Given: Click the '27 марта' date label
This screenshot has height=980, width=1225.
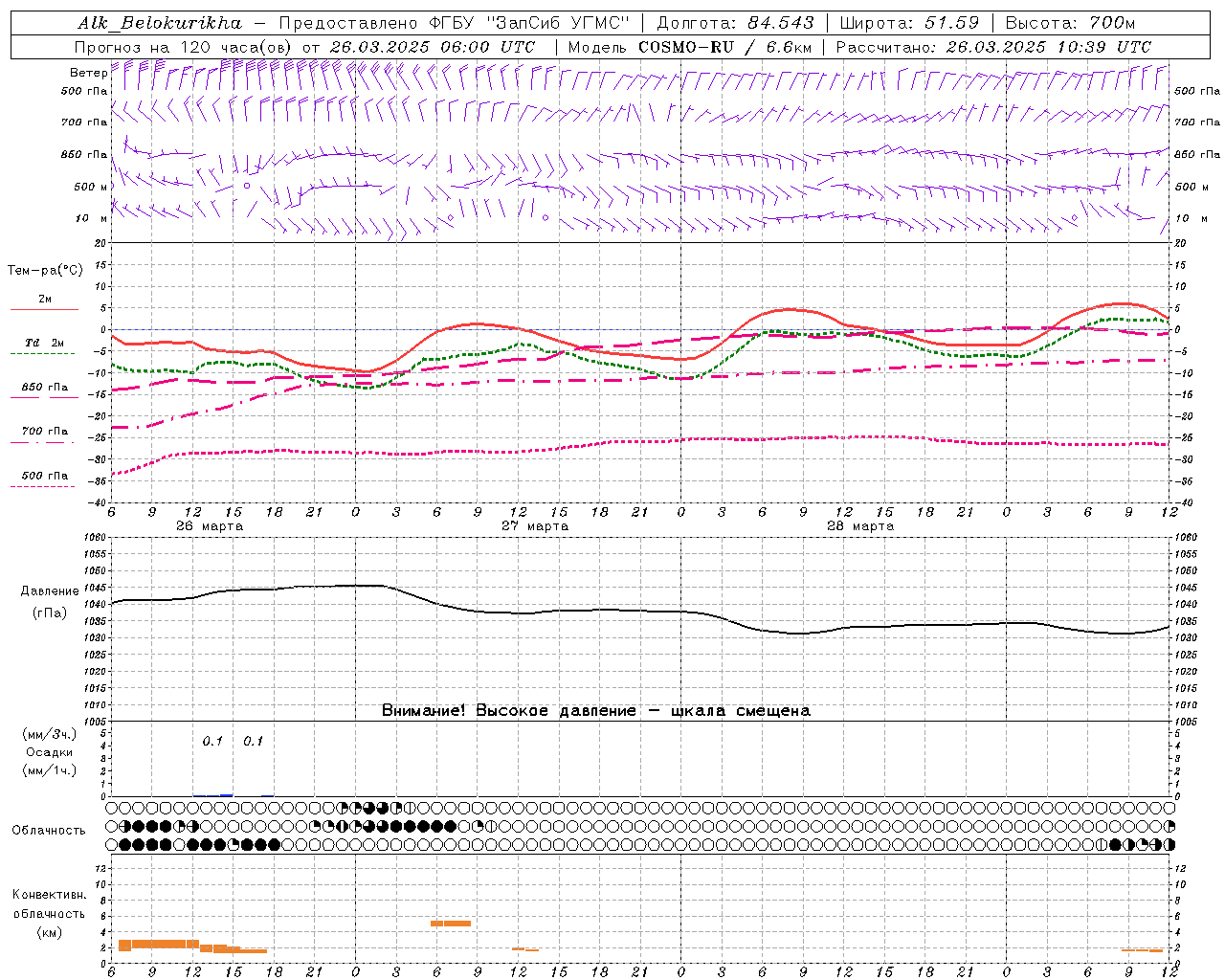Looking at the screenshot, I should click(536, 526).
